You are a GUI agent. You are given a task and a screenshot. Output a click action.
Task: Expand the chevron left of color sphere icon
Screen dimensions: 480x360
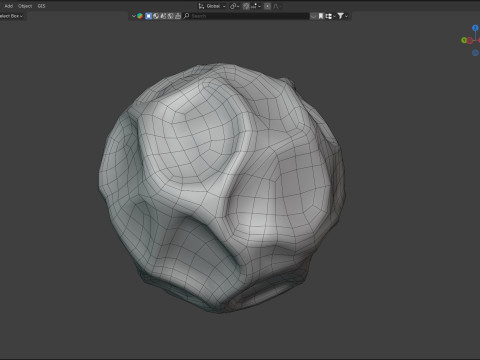134,16
